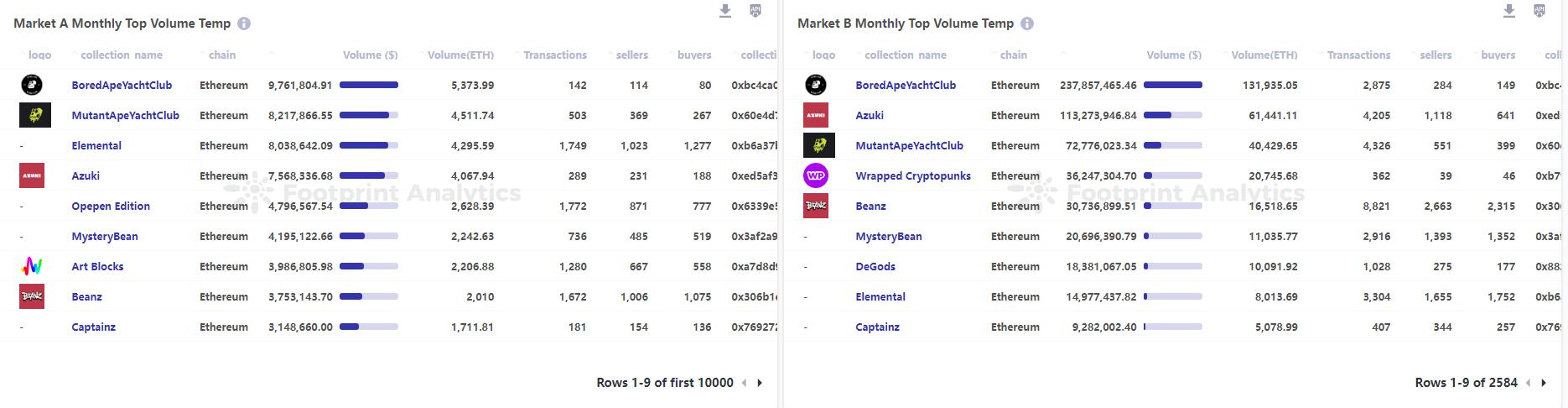Sort Market A by Volume(ETH) column
The width and height of the screenshot is (1568, 408).
[460, 55]
